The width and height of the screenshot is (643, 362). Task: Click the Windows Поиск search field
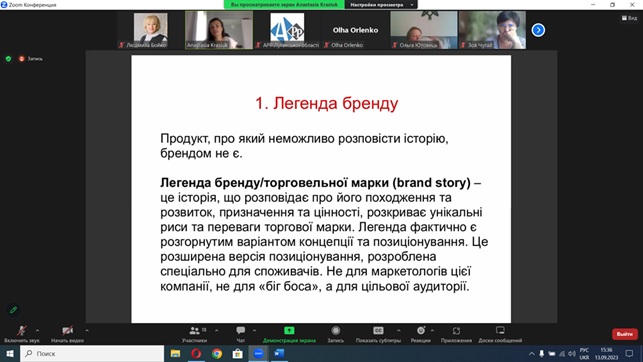click(92, 353)
